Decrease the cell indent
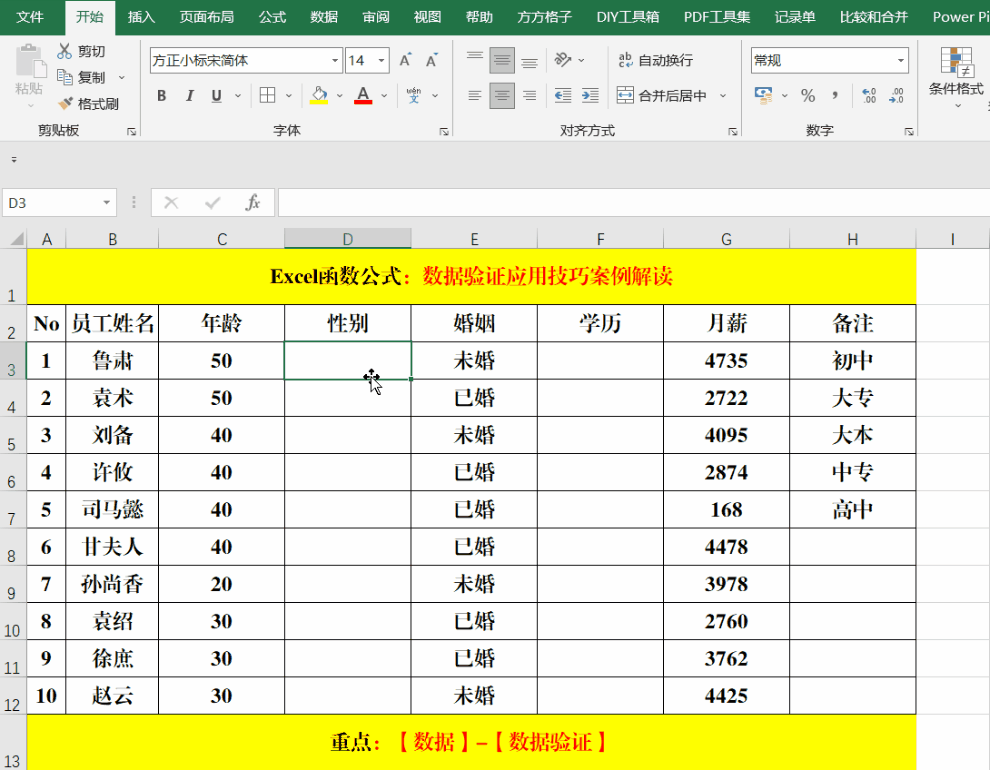Image resolution: width=990 pixels, height=770 pixels. (x=563, y=96)
